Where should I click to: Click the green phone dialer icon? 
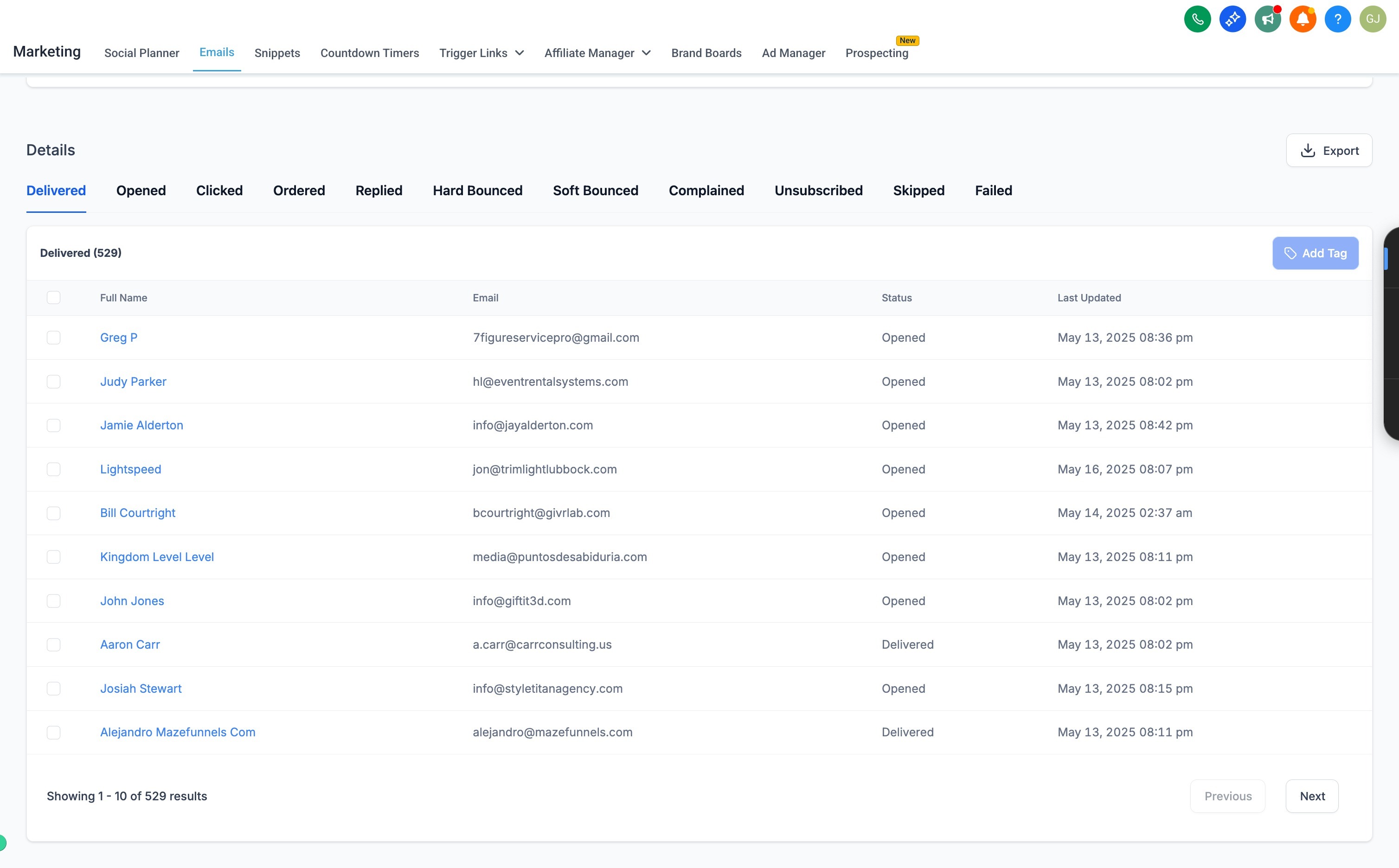pos(1197,19)
